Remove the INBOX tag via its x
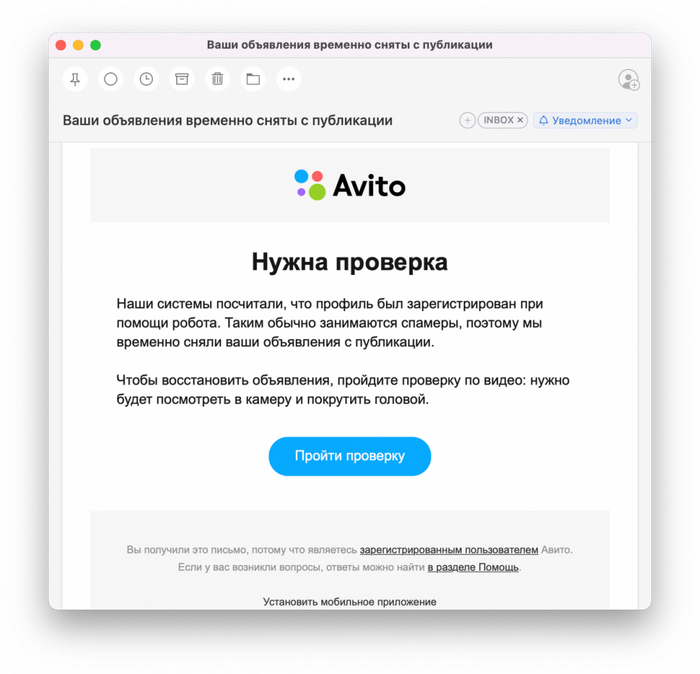The width and height of the screenshot is (700, 674). coord(520,120)
